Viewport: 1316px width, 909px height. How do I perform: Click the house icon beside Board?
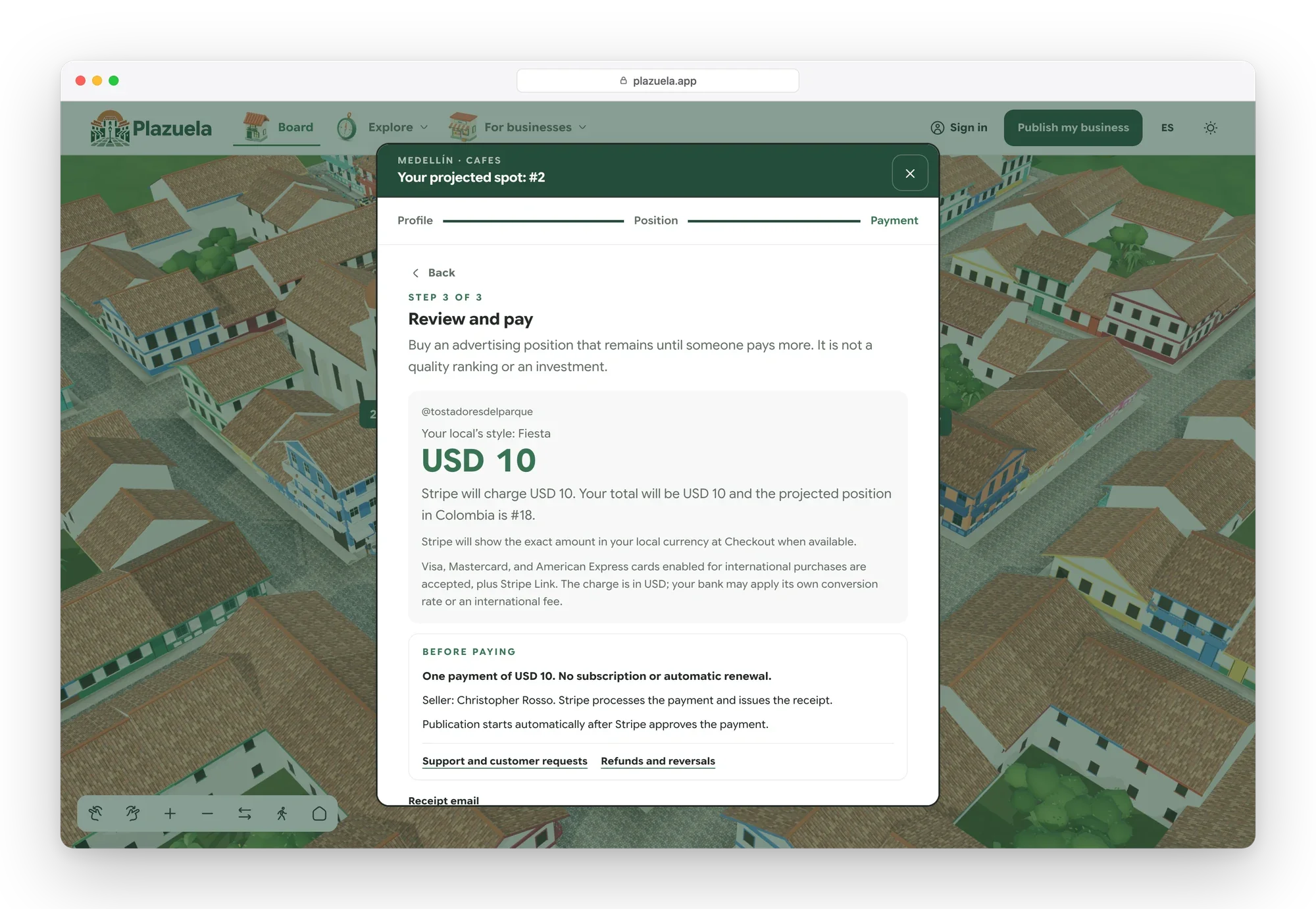pyautogui.click(x=255, y=127)
